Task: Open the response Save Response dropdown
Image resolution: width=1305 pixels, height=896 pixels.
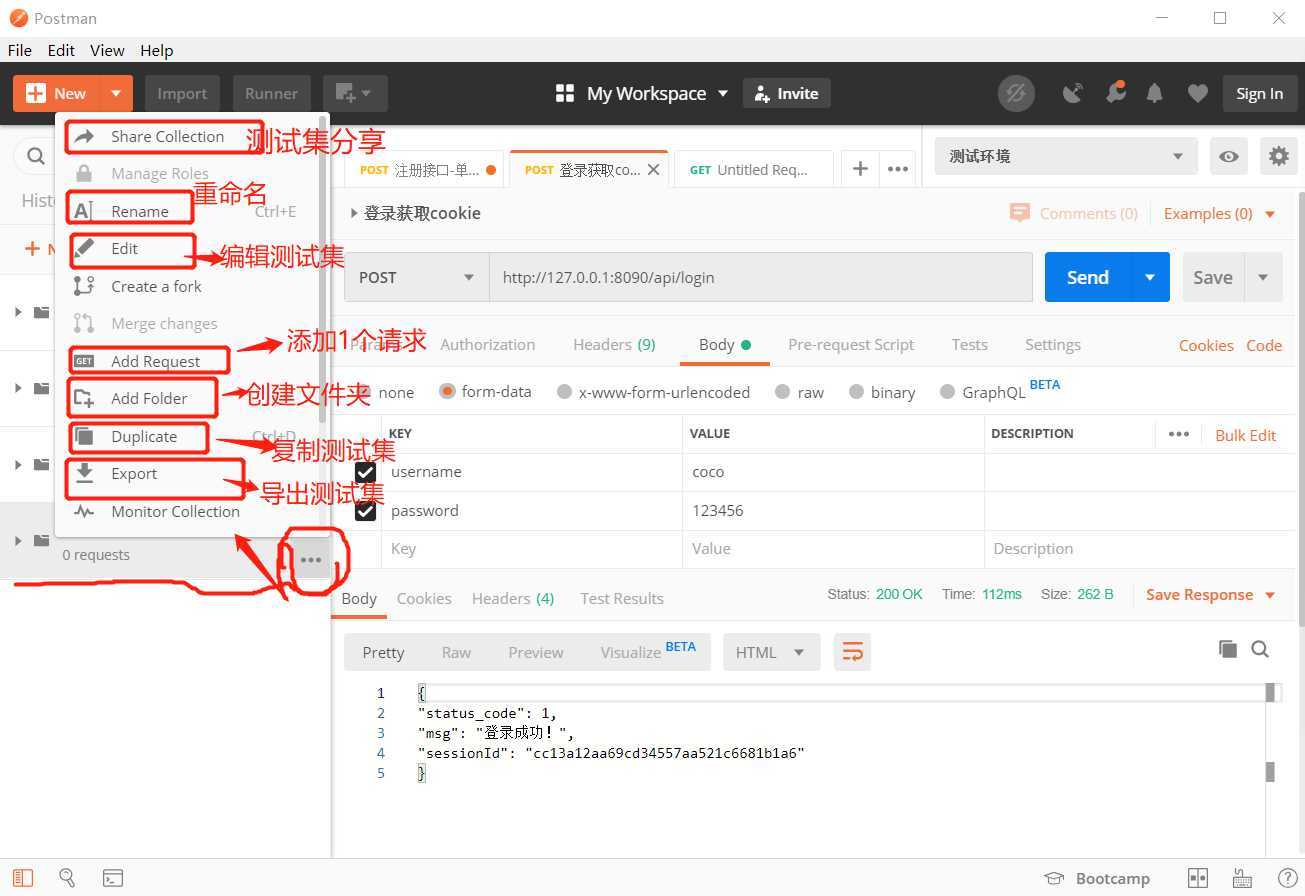Action: 1210,594
